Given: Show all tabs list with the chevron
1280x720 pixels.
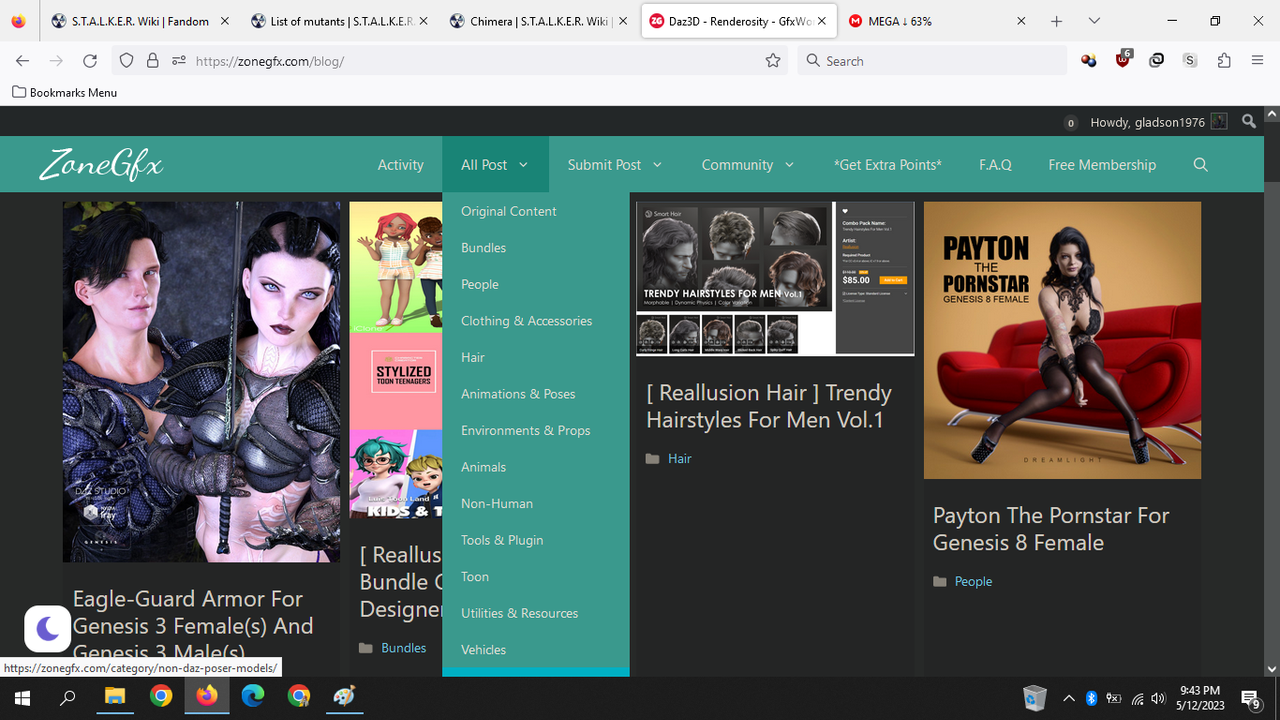Looking at the screenshot, I should point(1094,21).
